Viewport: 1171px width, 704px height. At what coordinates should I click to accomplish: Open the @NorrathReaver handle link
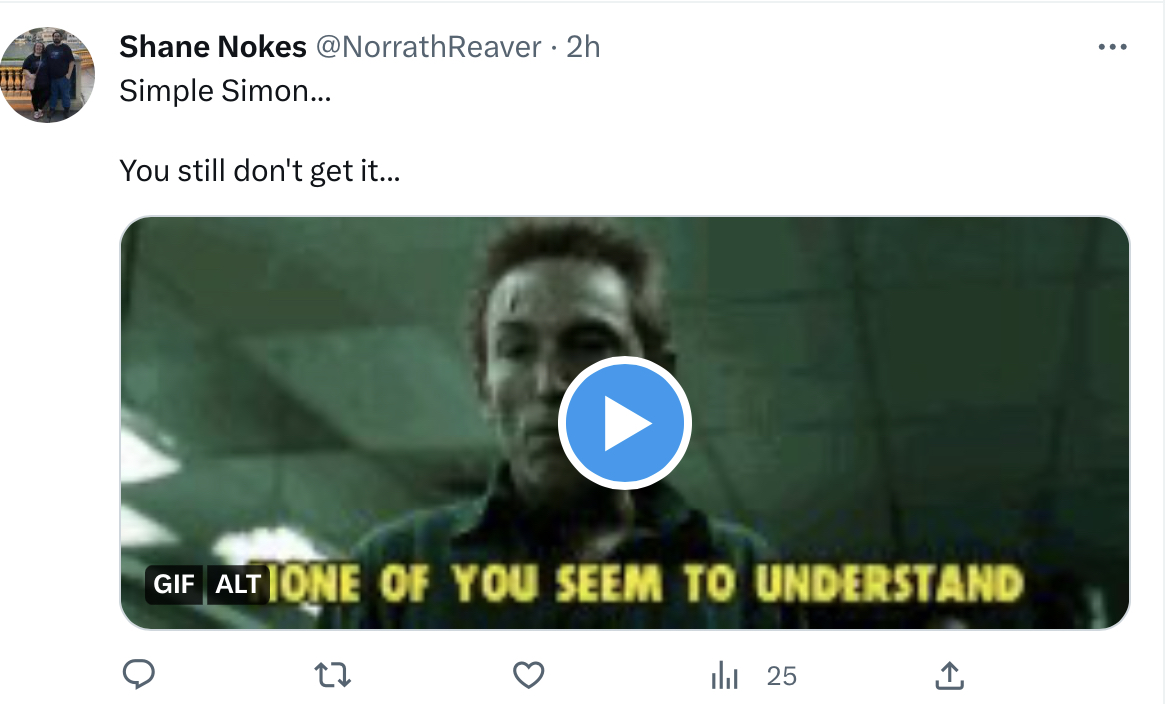(429, 47)
